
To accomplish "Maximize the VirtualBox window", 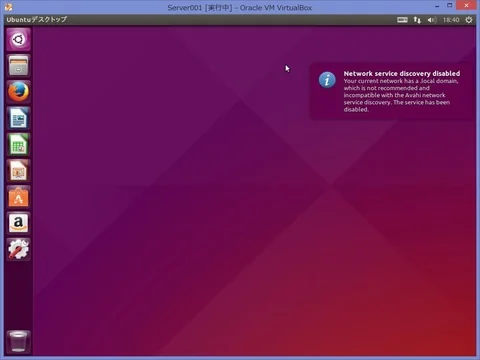I will coord(450,5).
